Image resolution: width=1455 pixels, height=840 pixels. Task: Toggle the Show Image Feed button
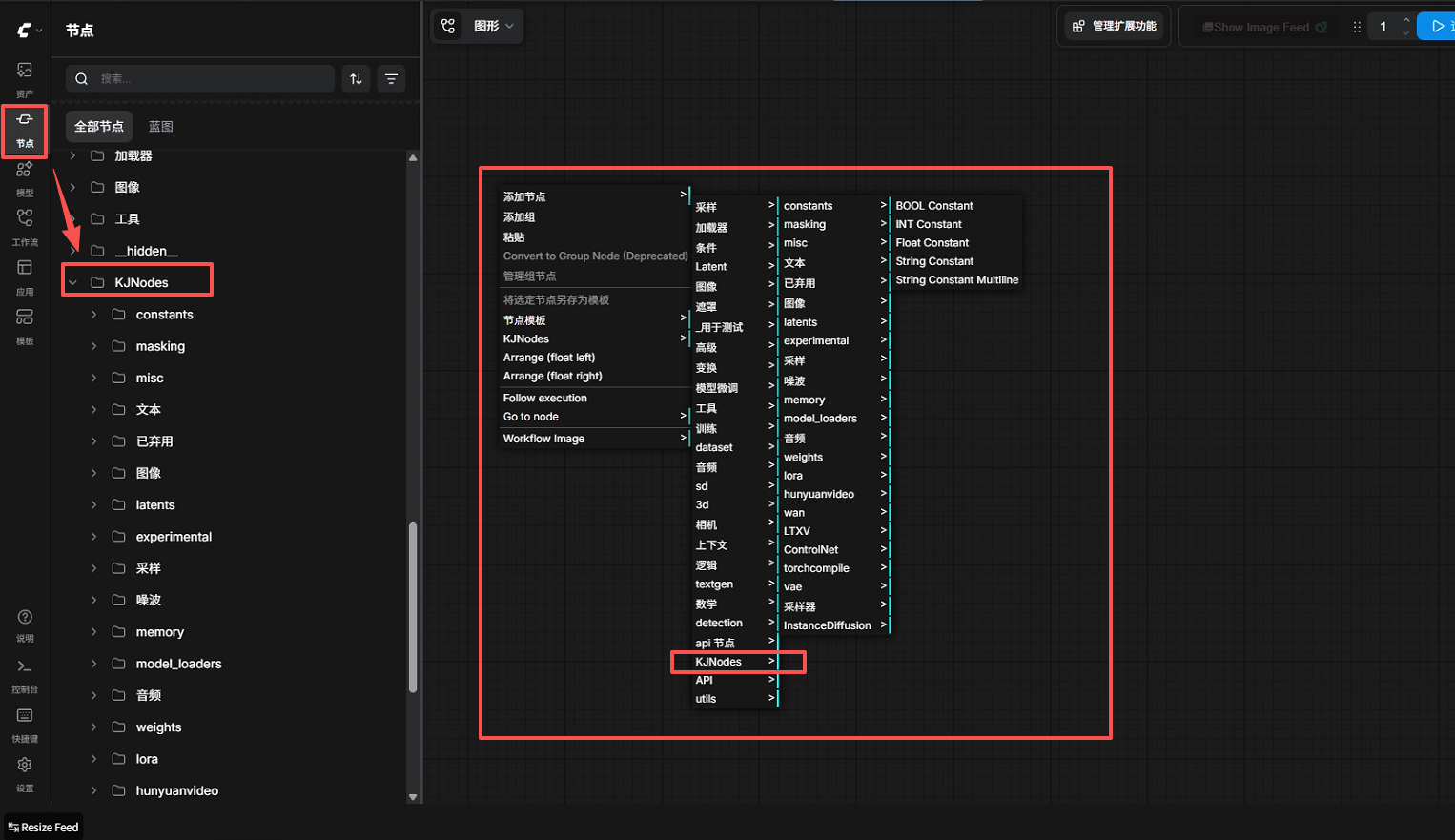(x=1264, y=27)
